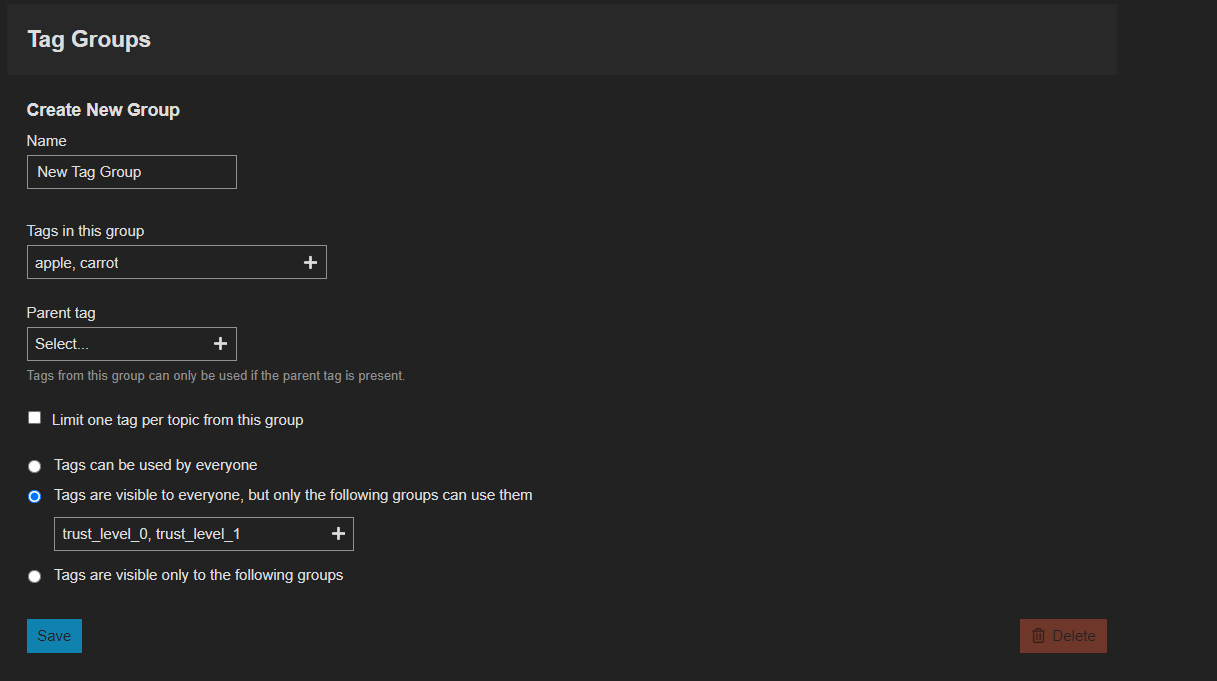Click the plus icon in Parent tag selector
The image size is (1217, 681).
tap(220, 344)
